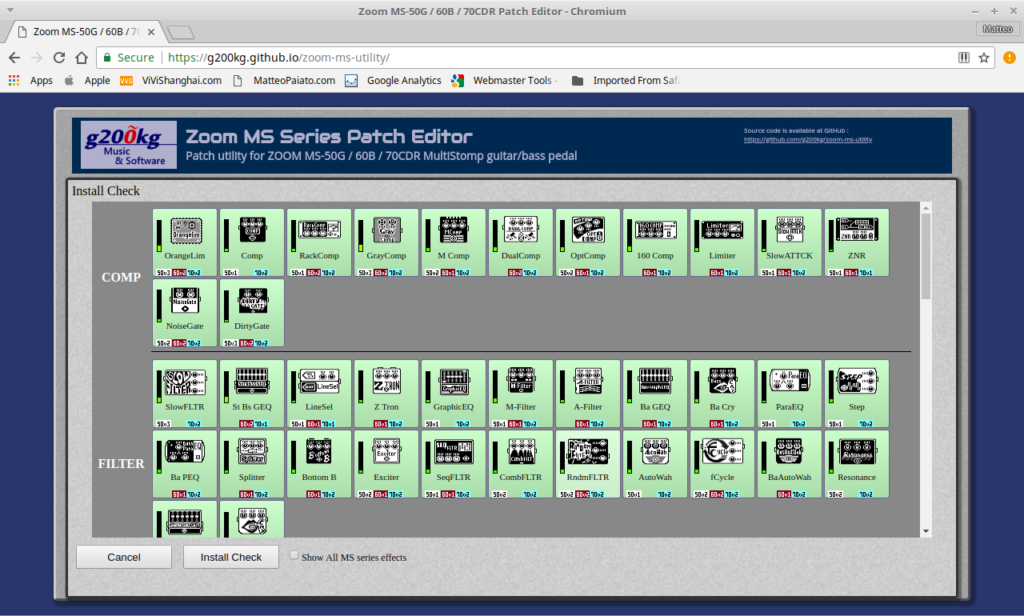Open the Google Analytics bookmark
This screenshot has height=616, width=1024.
pyautogui.click(x=393, y=80)
